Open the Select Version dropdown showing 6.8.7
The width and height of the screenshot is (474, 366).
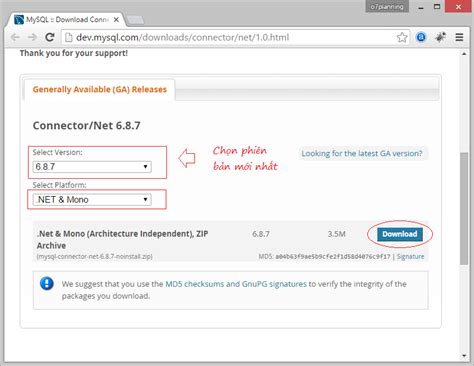pos(92,167)
